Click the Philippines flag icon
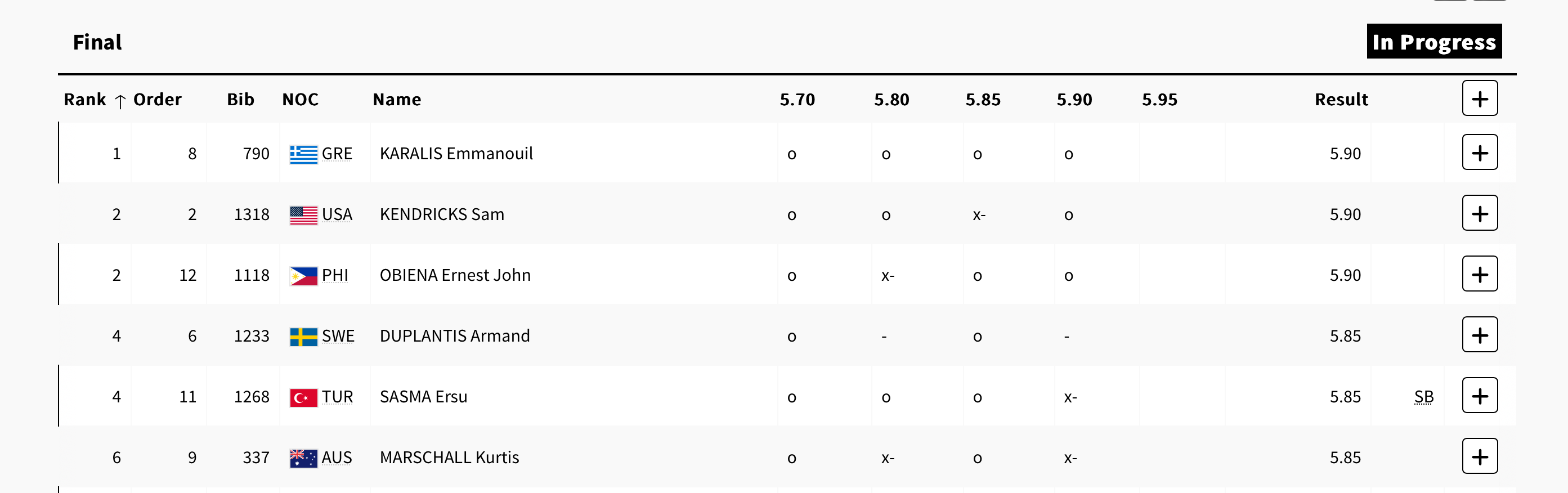The height and width of the screenshot is (493, 1568). click(303, 276)
